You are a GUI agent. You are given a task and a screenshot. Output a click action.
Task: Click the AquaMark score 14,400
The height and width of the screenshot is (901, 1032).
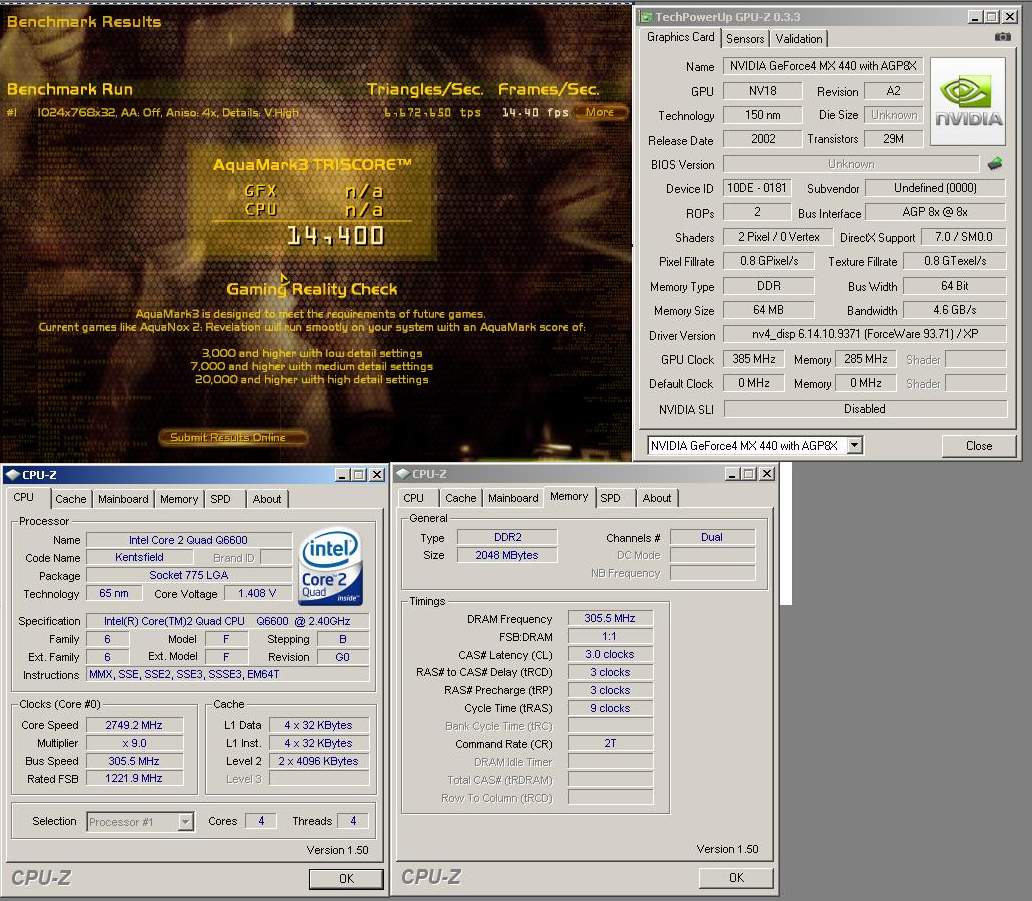point(335,236)
